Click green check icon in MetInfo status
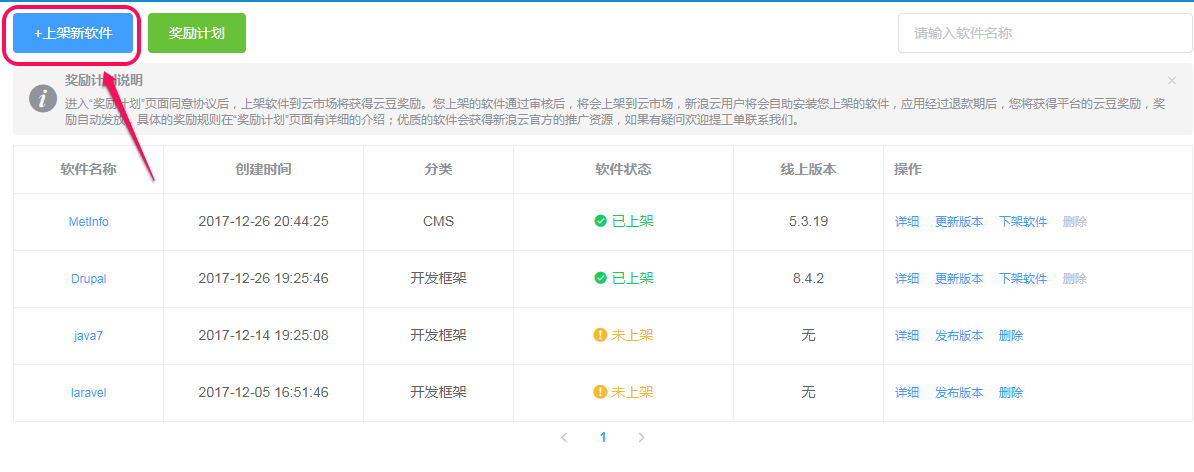 coord(600,222)
